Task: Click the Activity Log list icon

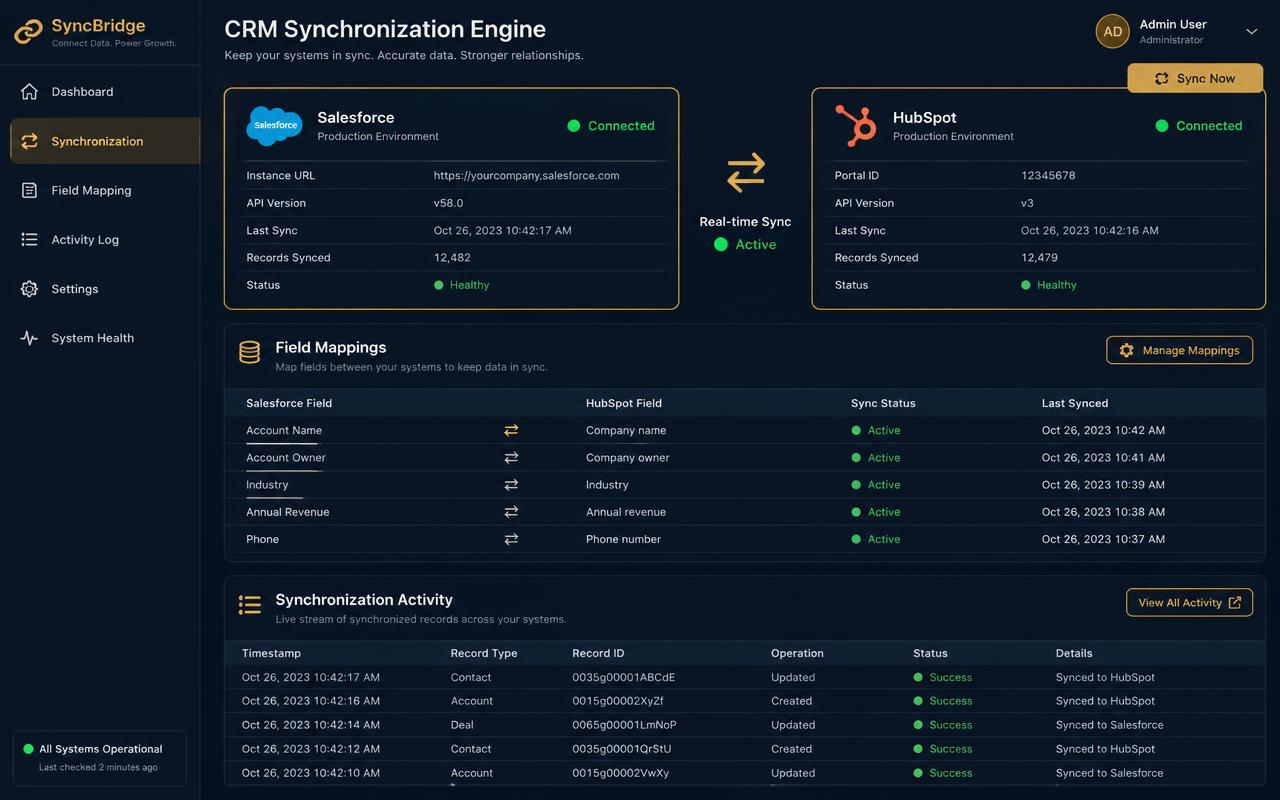Action: (x=29, y=240)
